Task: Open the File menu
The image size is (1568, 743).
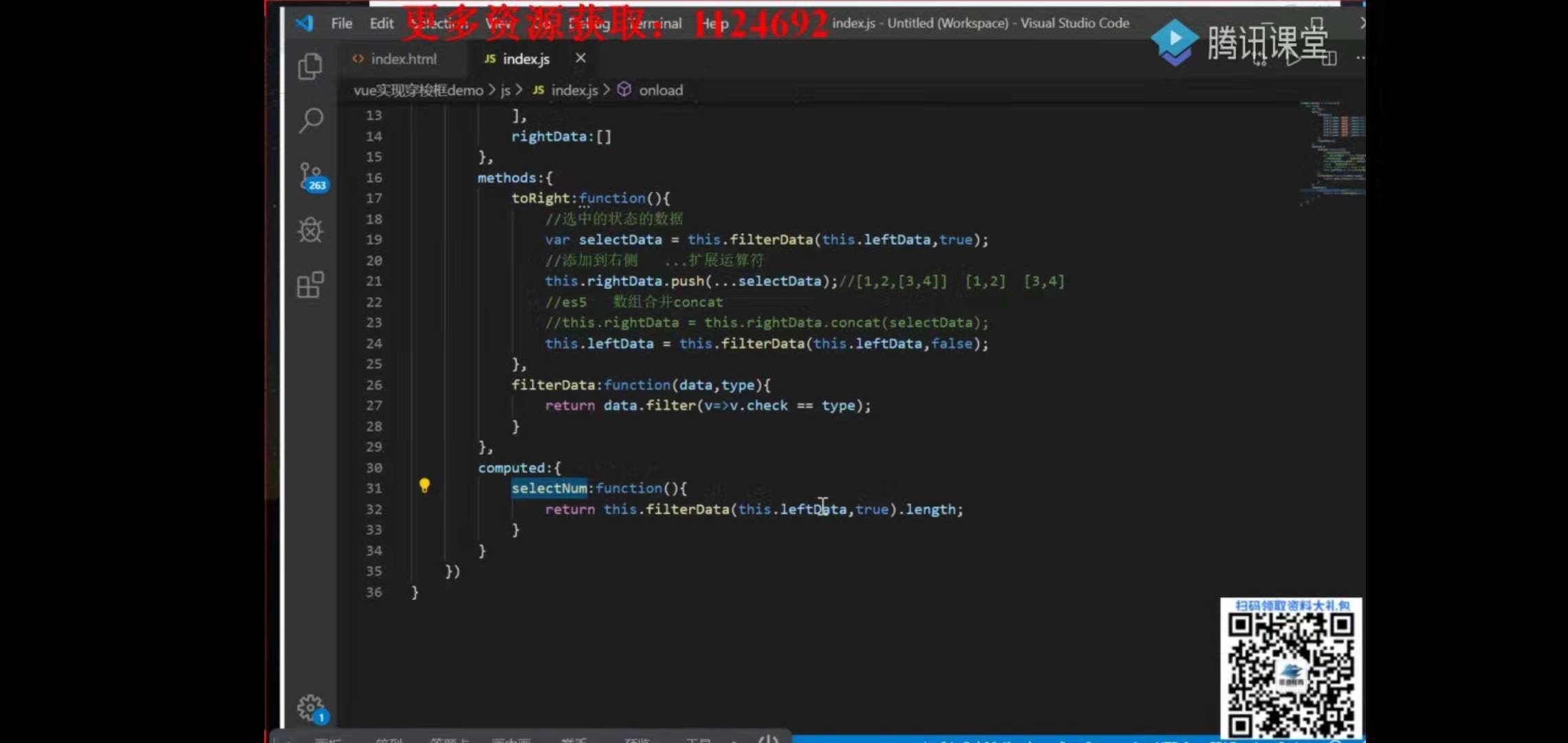Action: tap(341, 23)
